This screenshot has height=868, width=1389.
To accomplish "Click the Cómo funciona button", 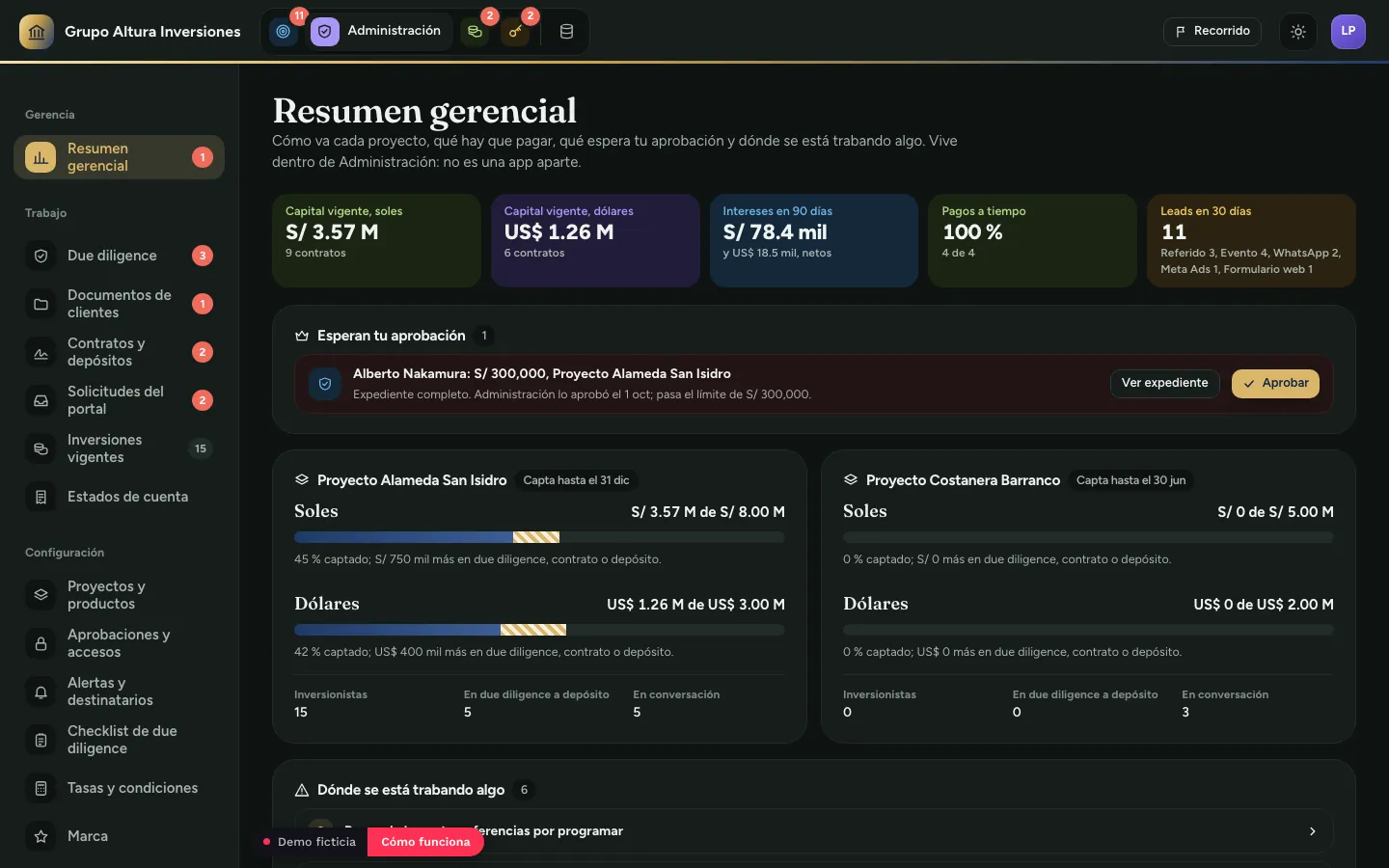I will click(425, 842).
